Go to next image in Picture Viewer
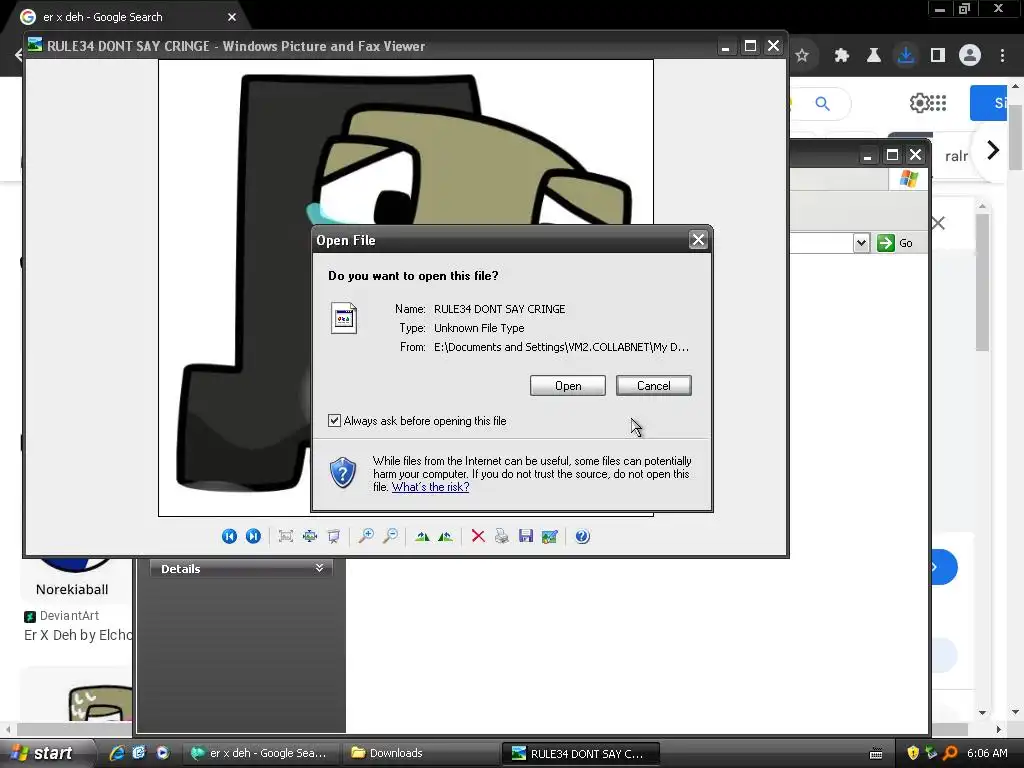The height and width of the screenshot is (768, 1024). pyautogui.click(x=253, y=536)
